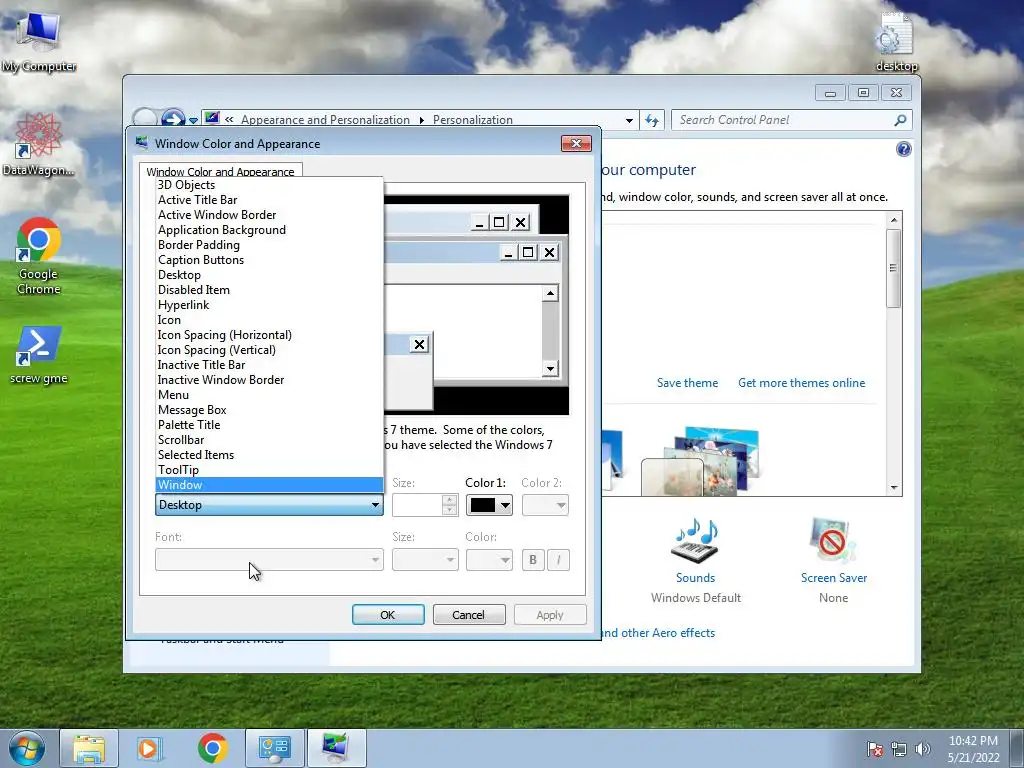
Task: Select Icon in the item list
Action: [x=269, y=320]
